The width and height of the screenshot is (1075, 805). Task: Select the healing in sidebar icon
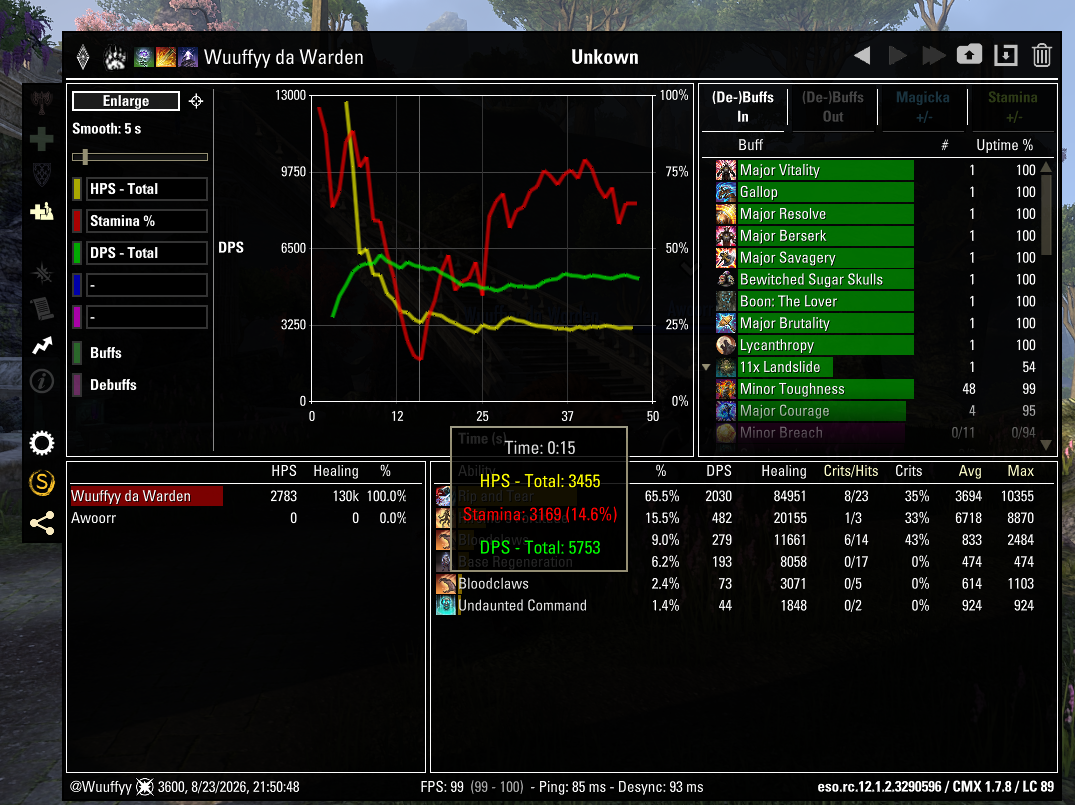point(42,211)
